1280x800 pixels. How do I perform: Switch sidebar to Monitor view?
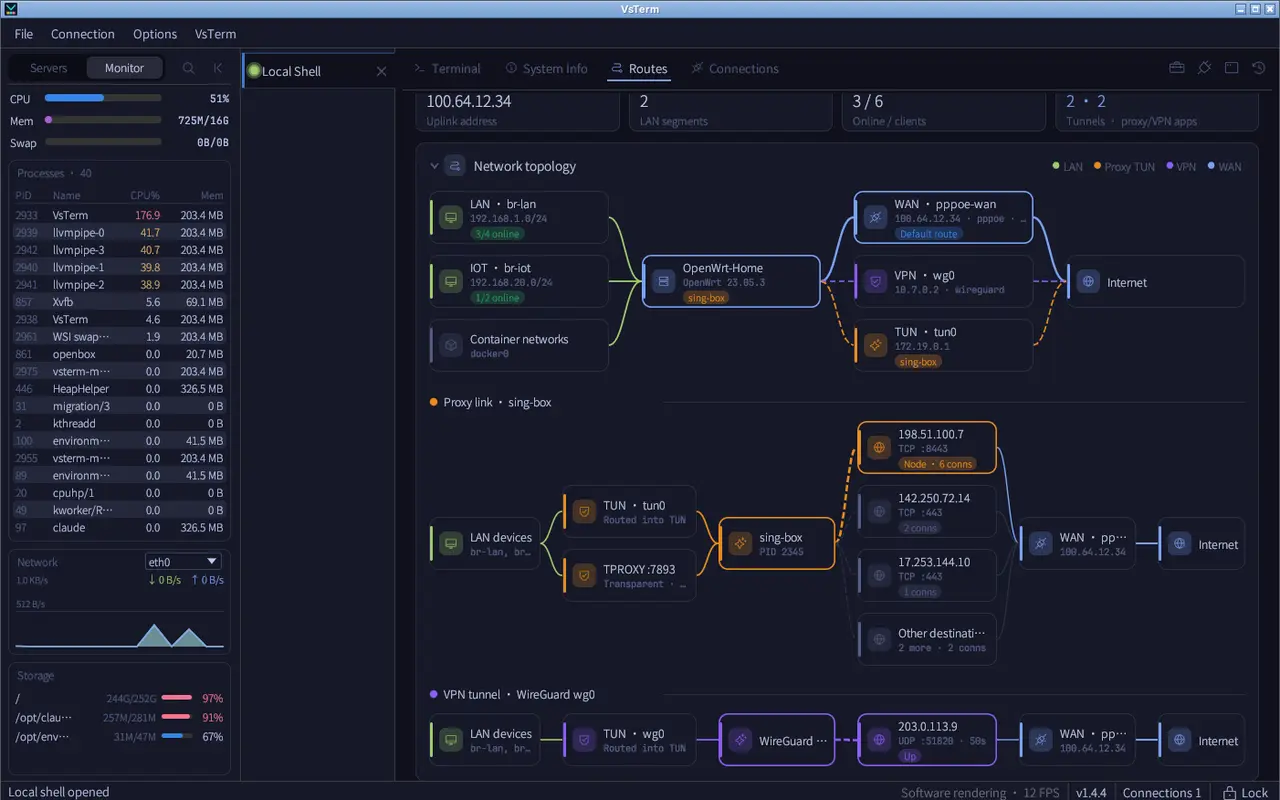[x=124, y=68]
